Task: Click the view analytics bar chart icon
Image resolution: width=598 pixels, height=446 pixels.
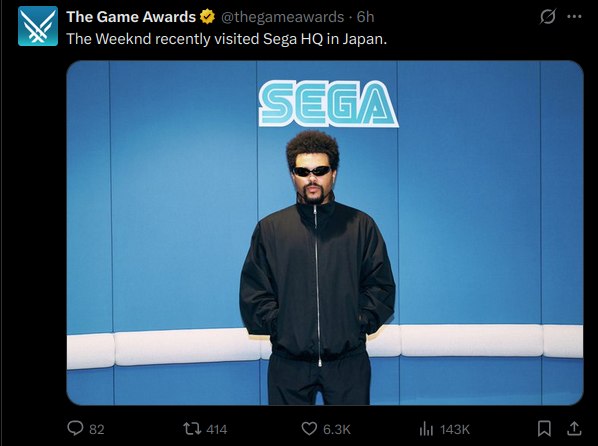Action: (426, 429)
